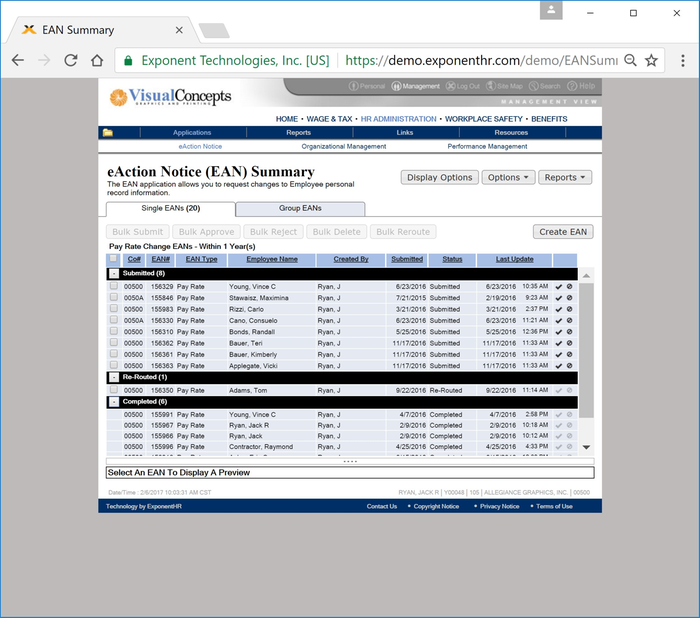The image size is (700, 618).
Task: Open Chrome three-dot menu
Action: (683, 60)
